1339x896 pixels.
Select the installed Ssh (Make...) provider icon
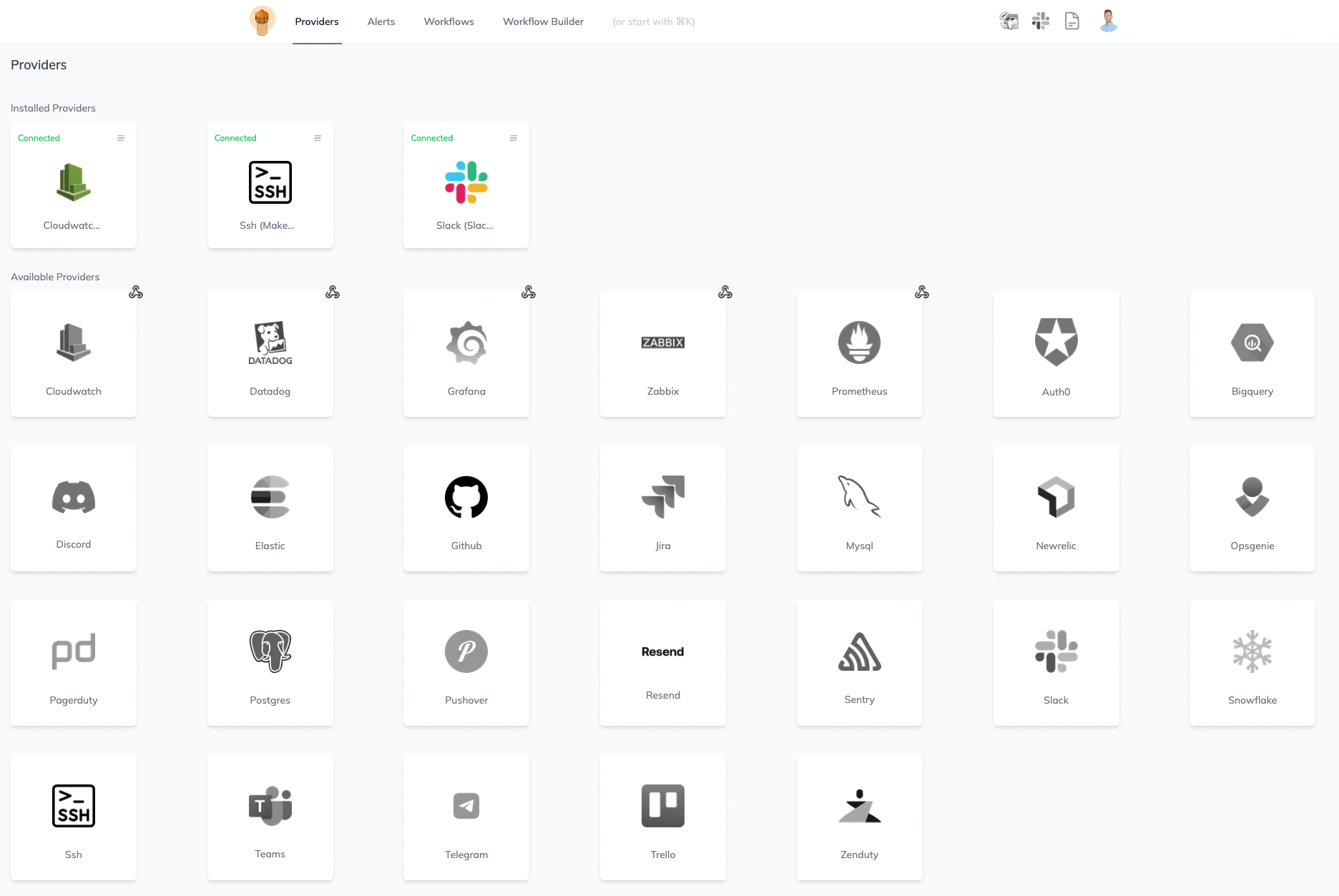point(270,182)
